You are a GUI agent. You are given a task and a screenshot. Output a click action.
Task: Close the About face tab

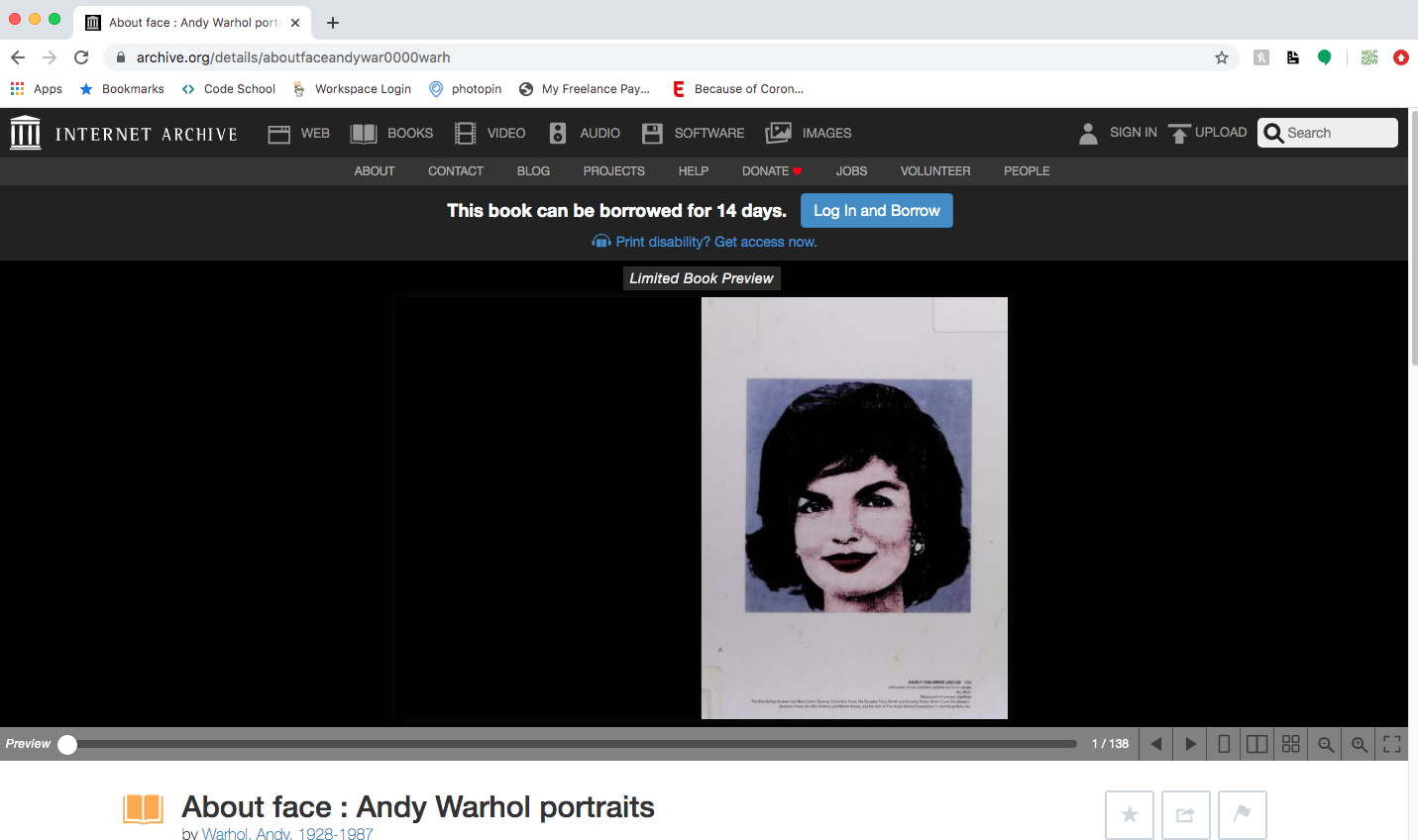[x=295, y=23]
